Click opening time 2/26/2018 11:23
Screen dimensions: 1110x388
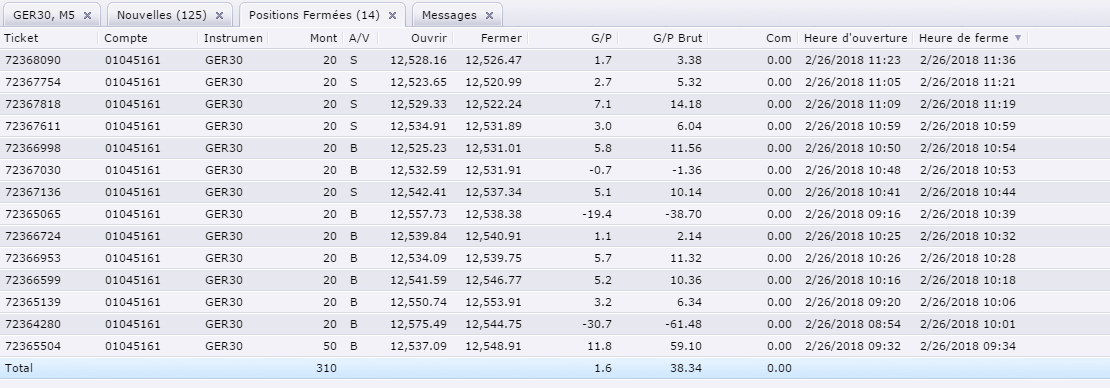853,60
